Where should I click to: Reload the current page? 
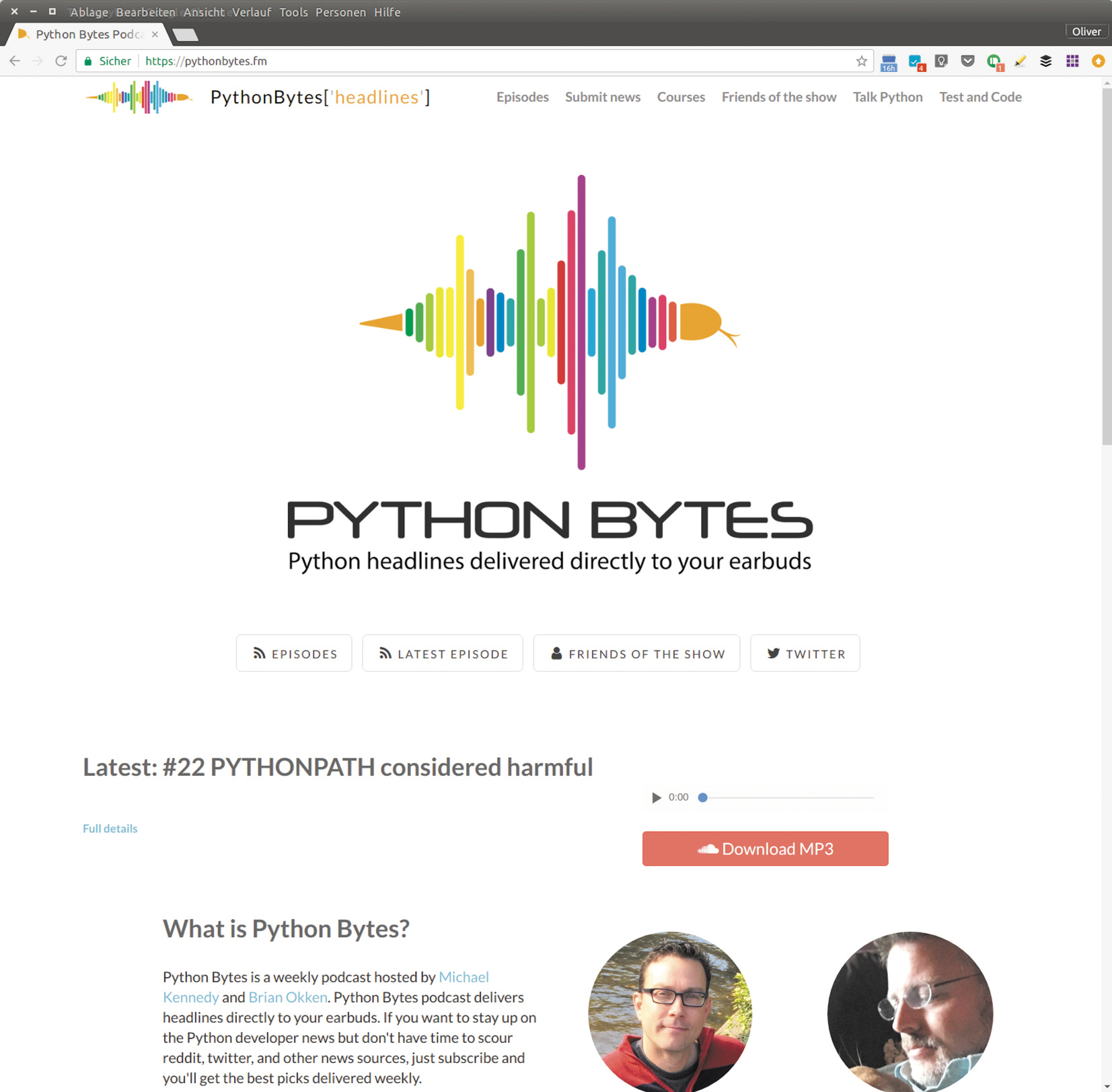point(61,61)
